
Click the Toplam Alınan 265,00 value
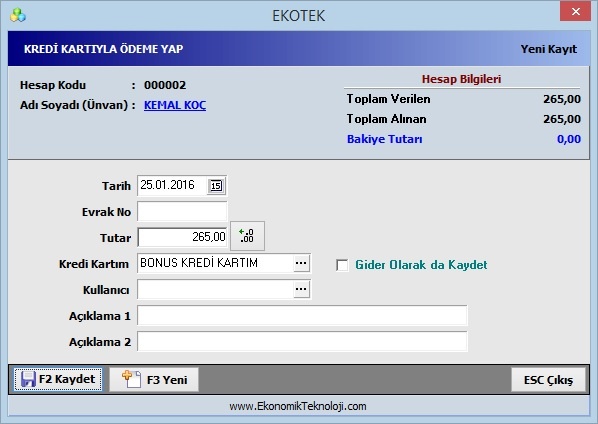[562, 119]
